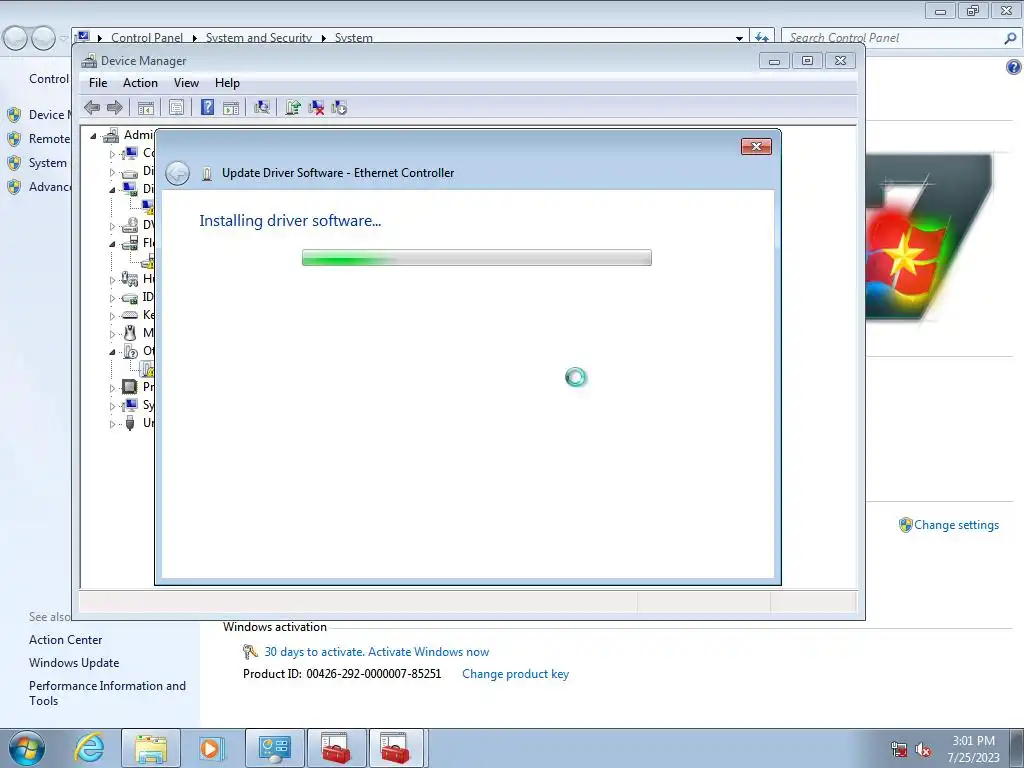Open Performance Information and Tools link
This screenshot has width=1024, height=768.
point(107,693)
